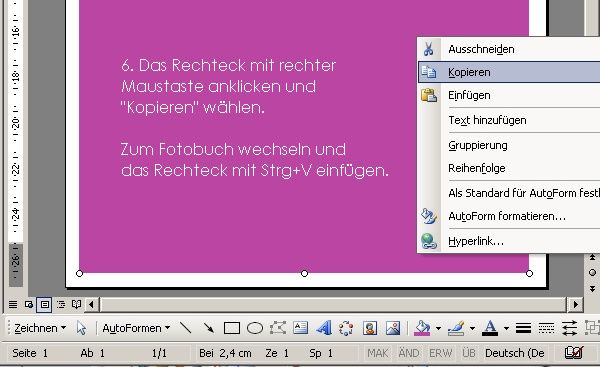Apply the fill color bucket
The width and height of the screenshot is (600, 367).
coord(422,328)
